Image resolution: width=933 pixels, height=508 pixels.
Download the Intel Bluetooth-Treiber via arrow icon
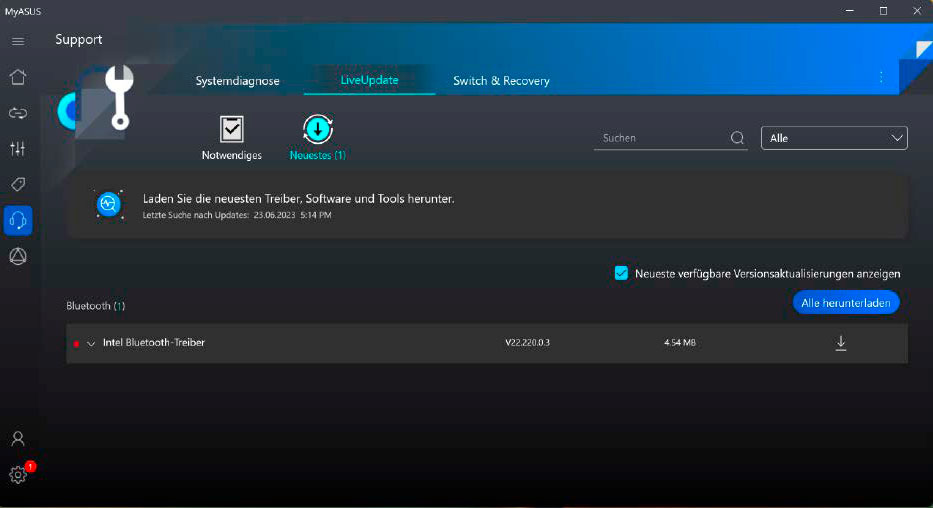coord(841,343)
